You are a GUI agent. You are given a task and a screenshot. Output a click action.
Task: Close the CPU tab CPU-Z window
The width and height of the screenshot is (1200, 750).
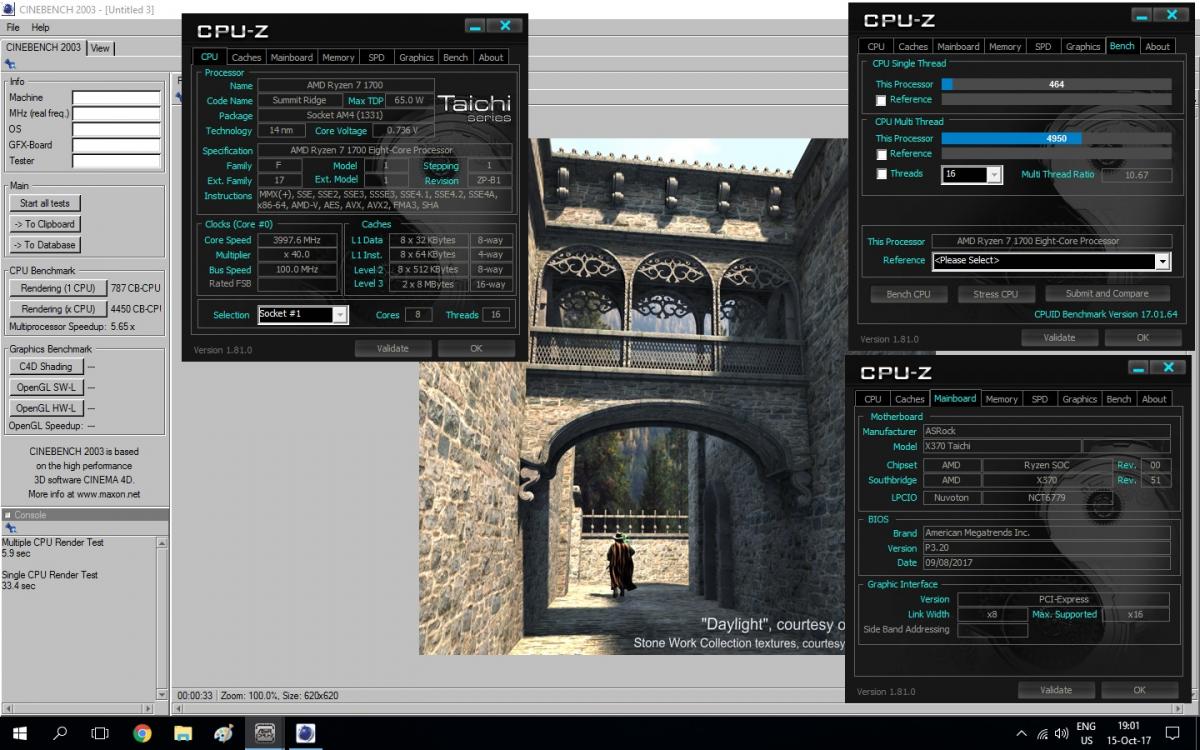[x=505, y=26]
